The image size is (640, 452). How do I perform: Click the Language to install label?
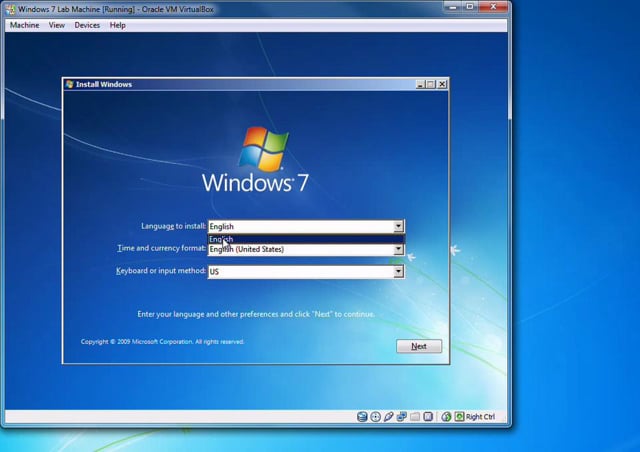click(x=173, y=226)
